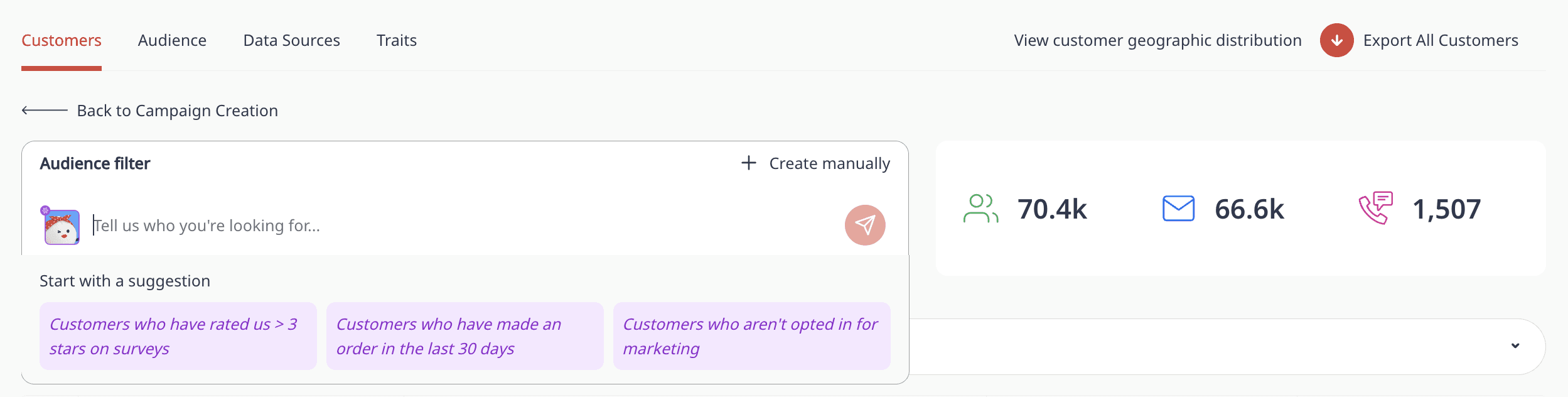The height and width of the screenshot is (397, 1568).
Task: Open View customer geographic distribution link
Action: tap(1157, 40)
